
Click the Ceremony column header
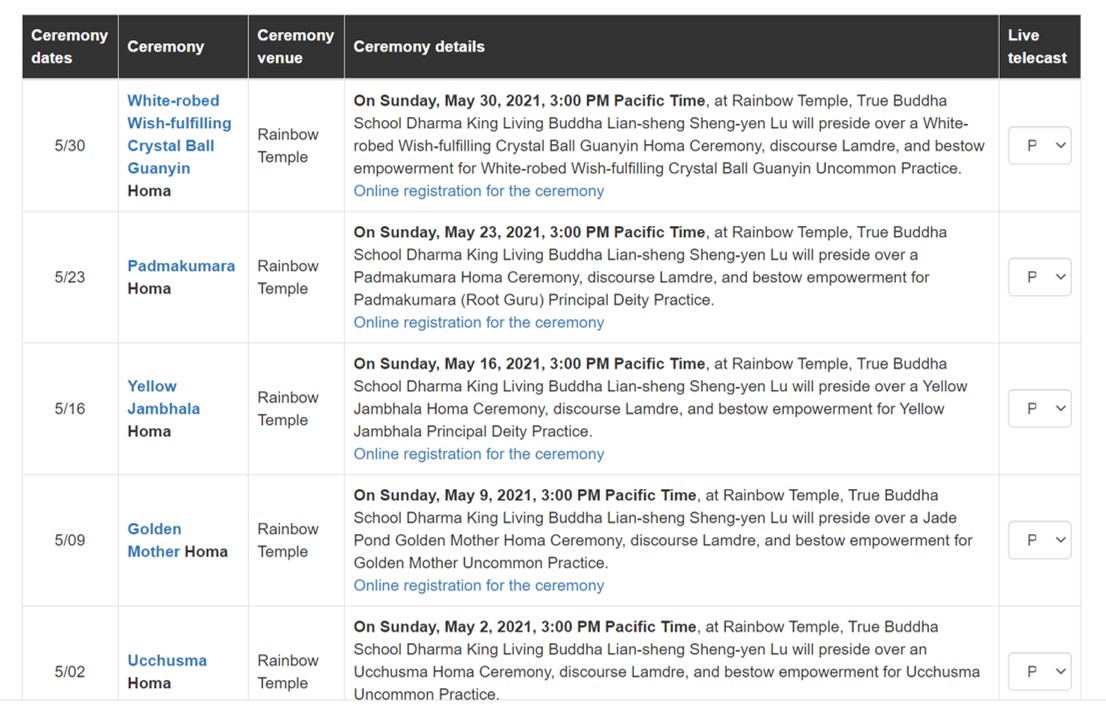pyautogui.click(x=165, y=46)
